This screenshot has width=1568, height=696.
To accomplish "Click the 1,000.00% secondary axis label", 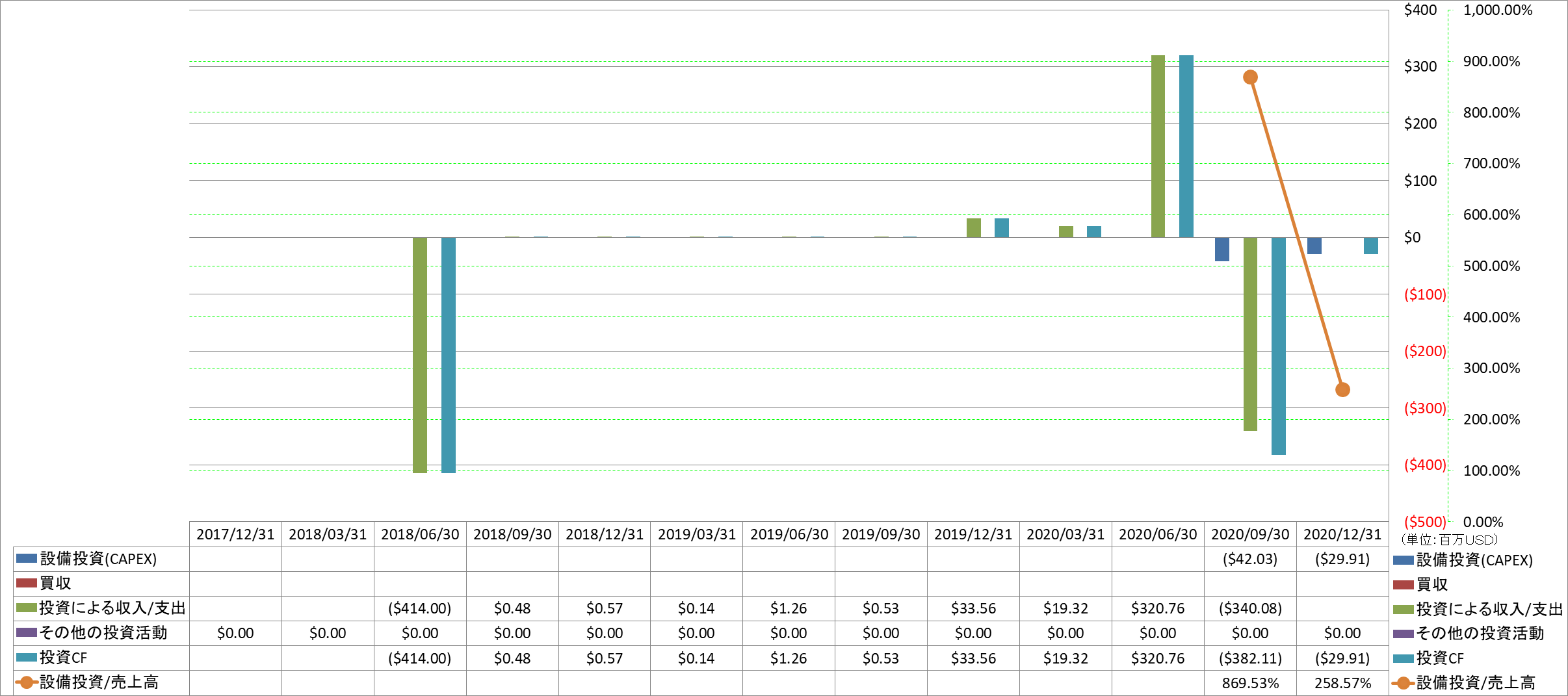I will click(x=1498, y=10).
